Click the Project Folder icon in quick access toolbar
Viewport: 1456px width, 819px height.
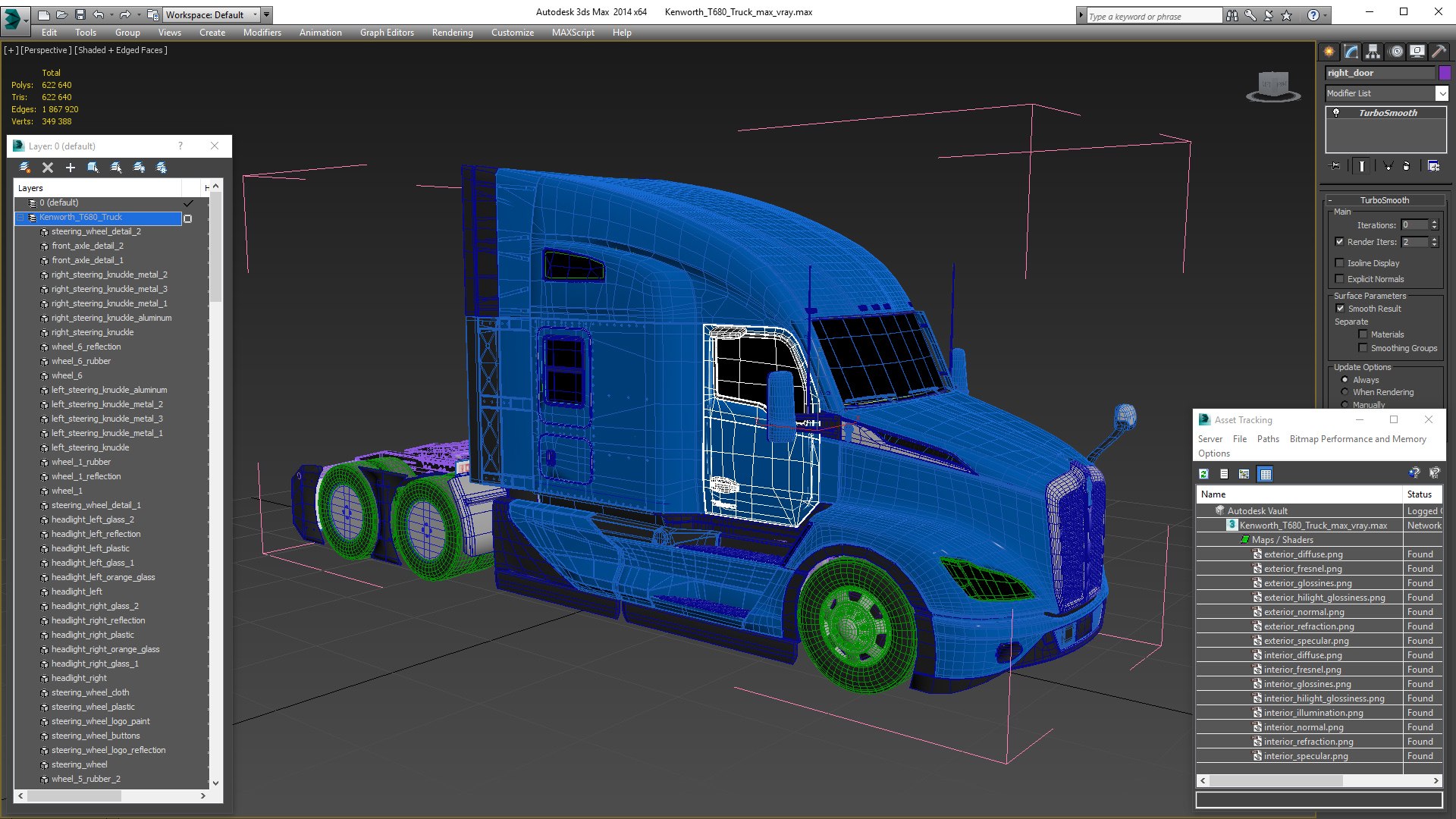coord(153,14)
